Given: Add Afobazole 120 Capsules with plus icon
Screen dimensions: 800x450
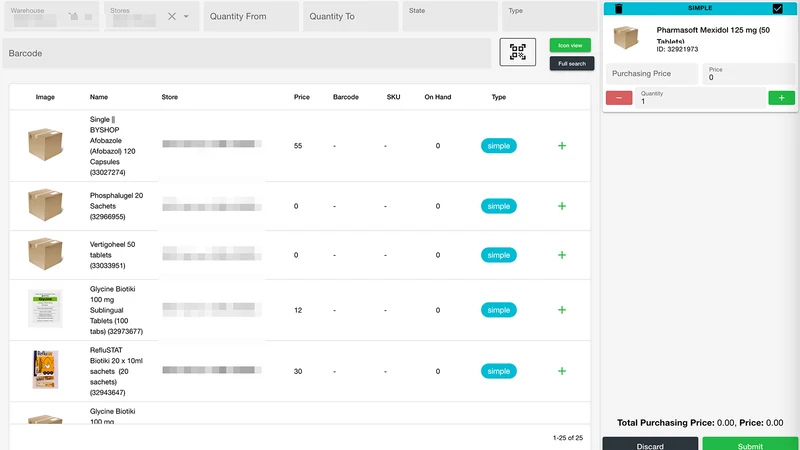Looking at the screenshot, I should [562, 146].
